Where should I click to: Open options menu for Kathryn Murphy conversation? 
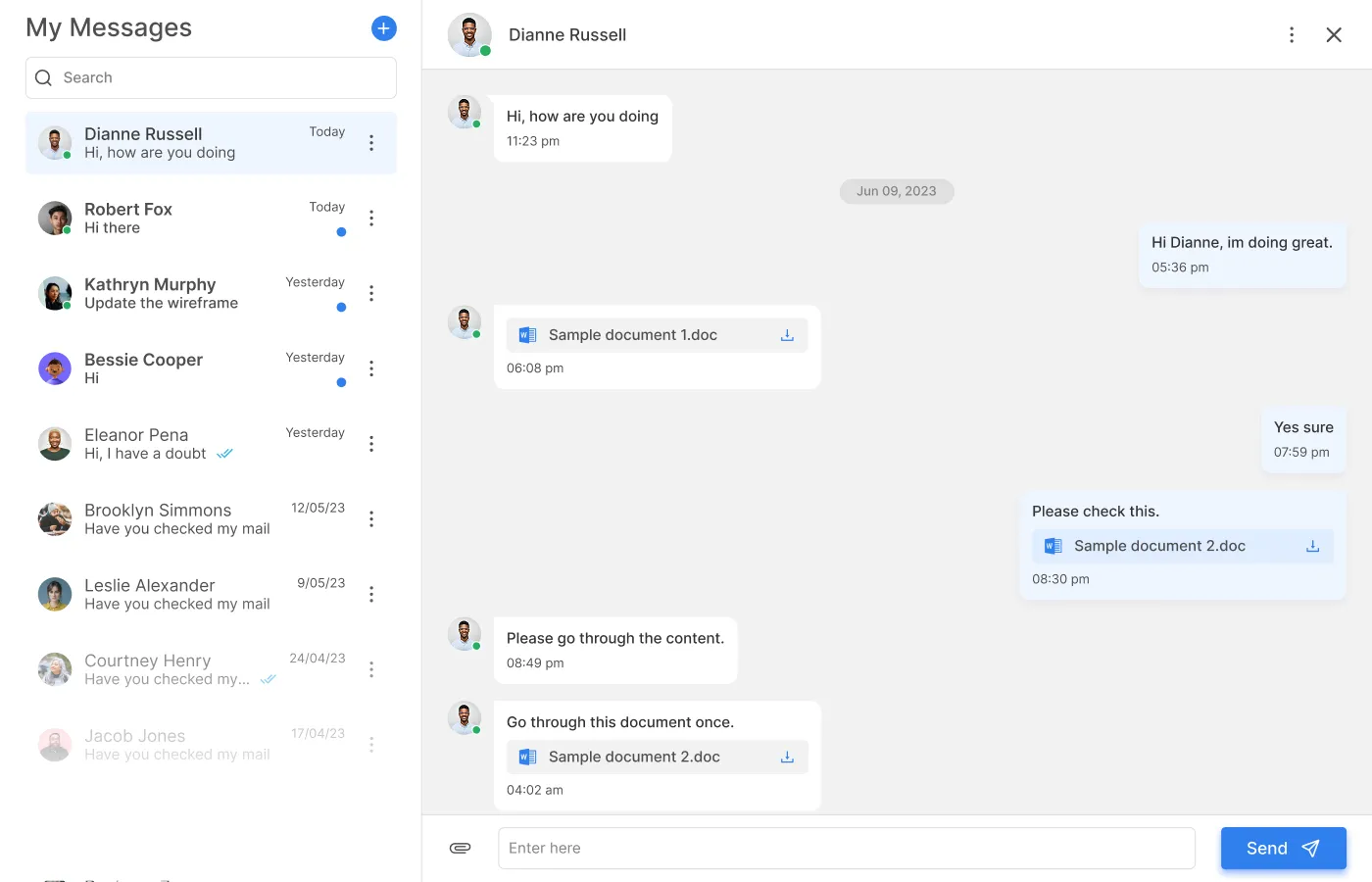(371, 293)
